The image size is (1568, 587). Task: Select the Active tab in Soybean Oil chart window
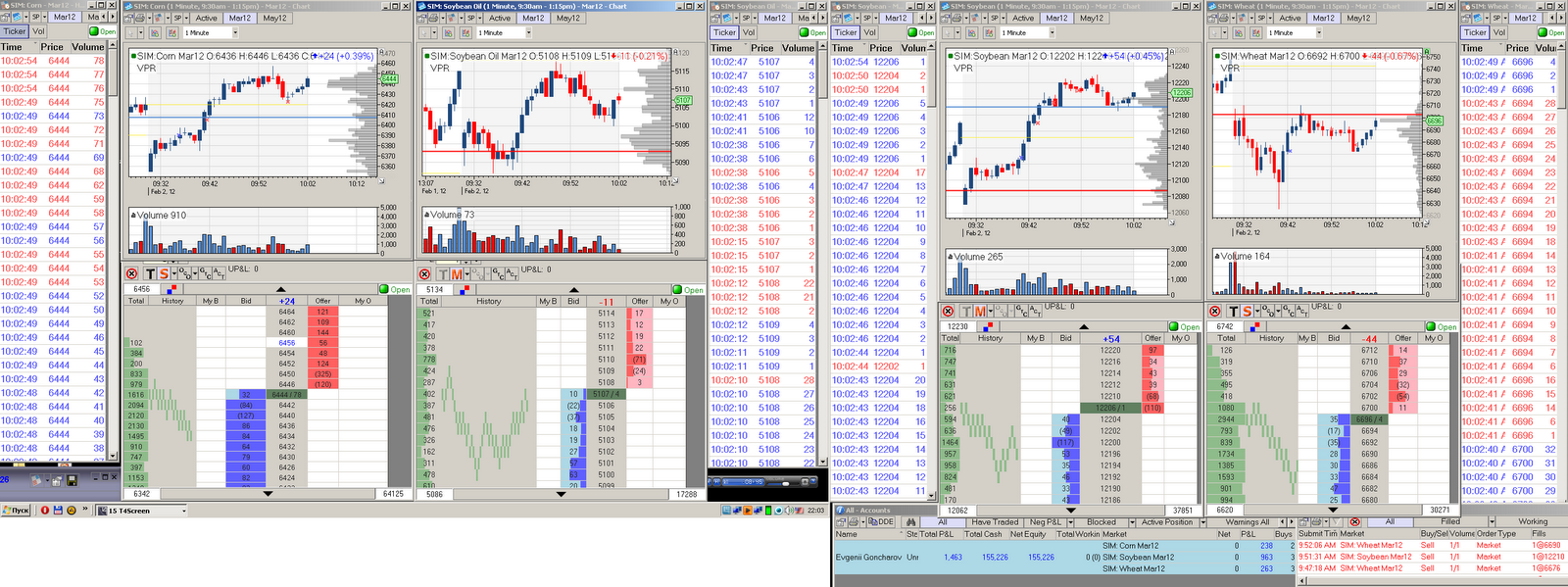coord(500,18)
